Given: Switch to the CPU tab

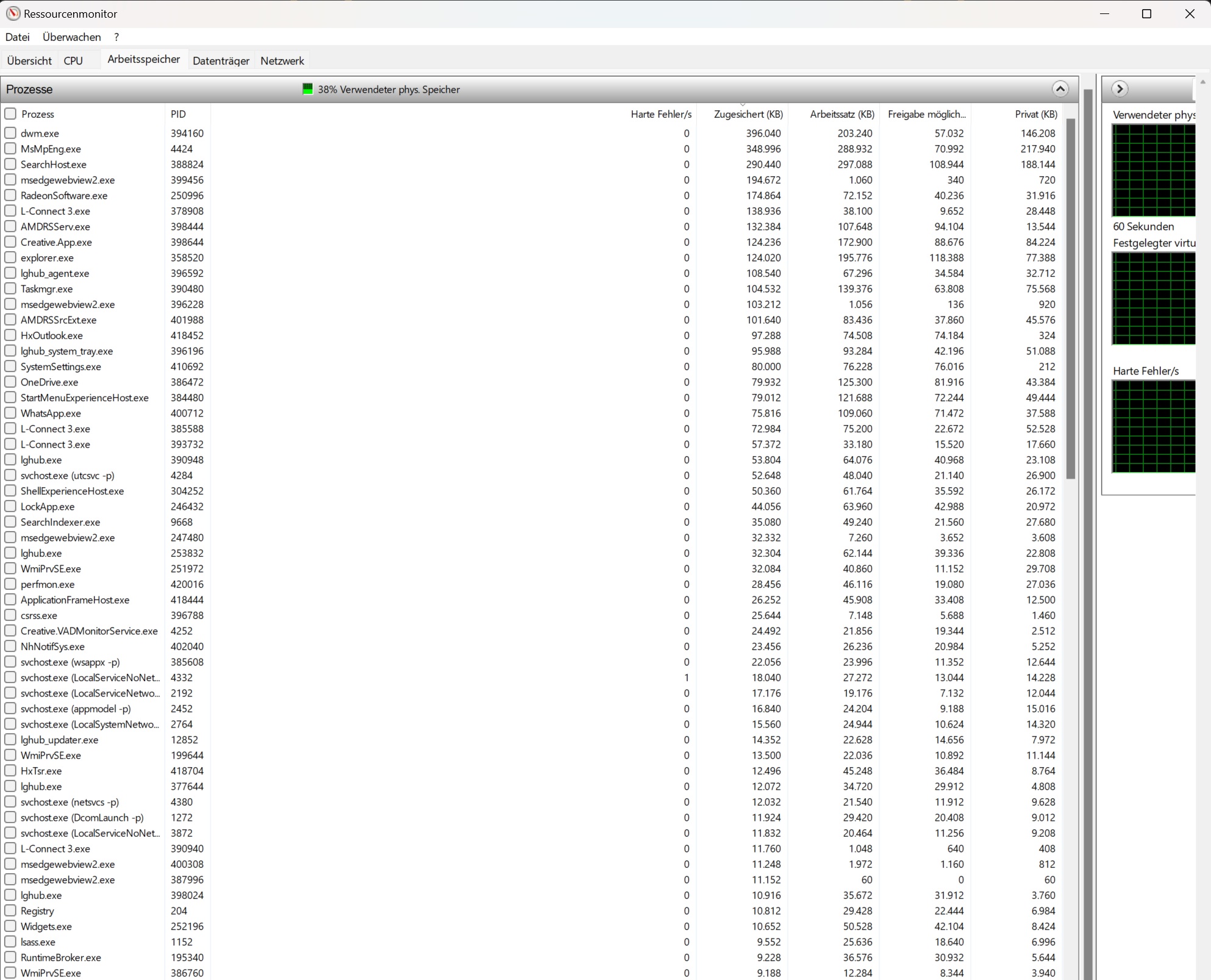Looking at the screenshot, I should (73, 61).
